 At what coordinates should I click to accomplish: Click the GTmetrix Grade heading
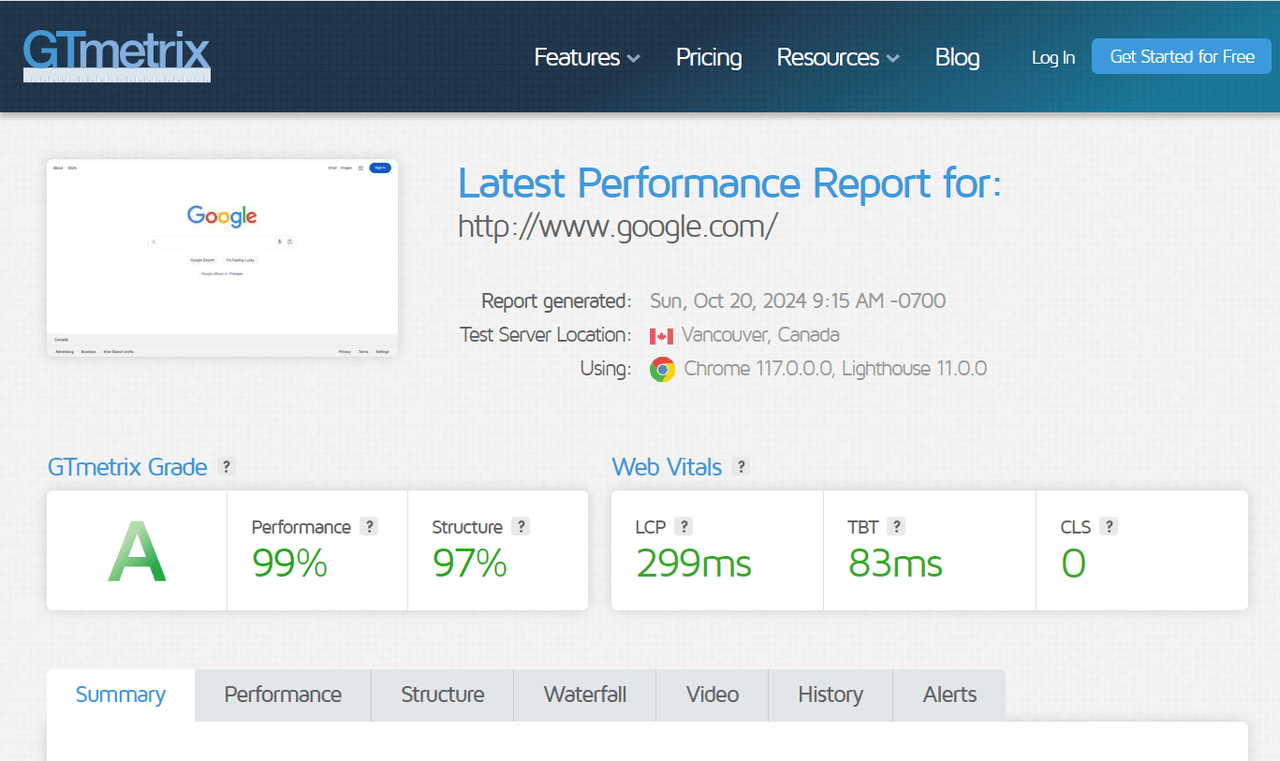click(128, 467)
